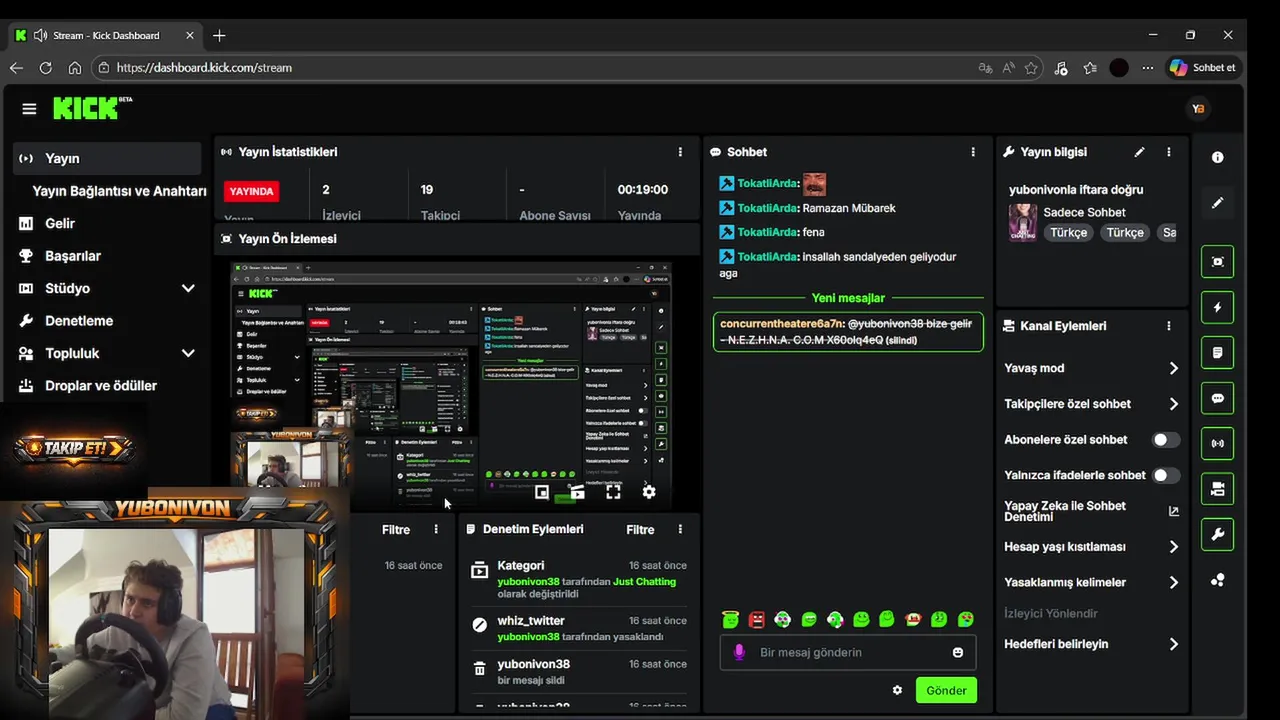Click the whiz_twitter moderation entry

(578, 628)
